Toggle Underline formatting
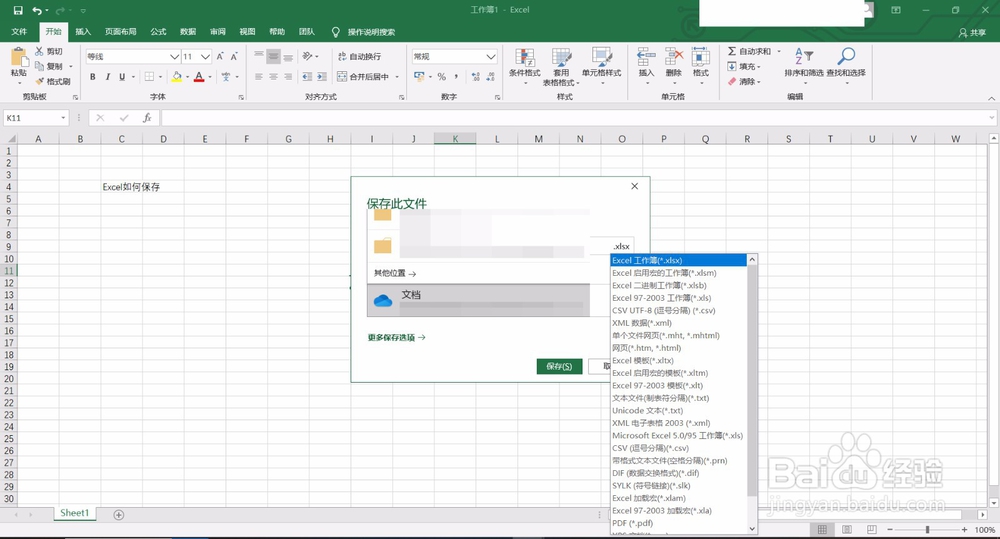The height and width of the screenshot is (539, 1000). click(122, 77)
